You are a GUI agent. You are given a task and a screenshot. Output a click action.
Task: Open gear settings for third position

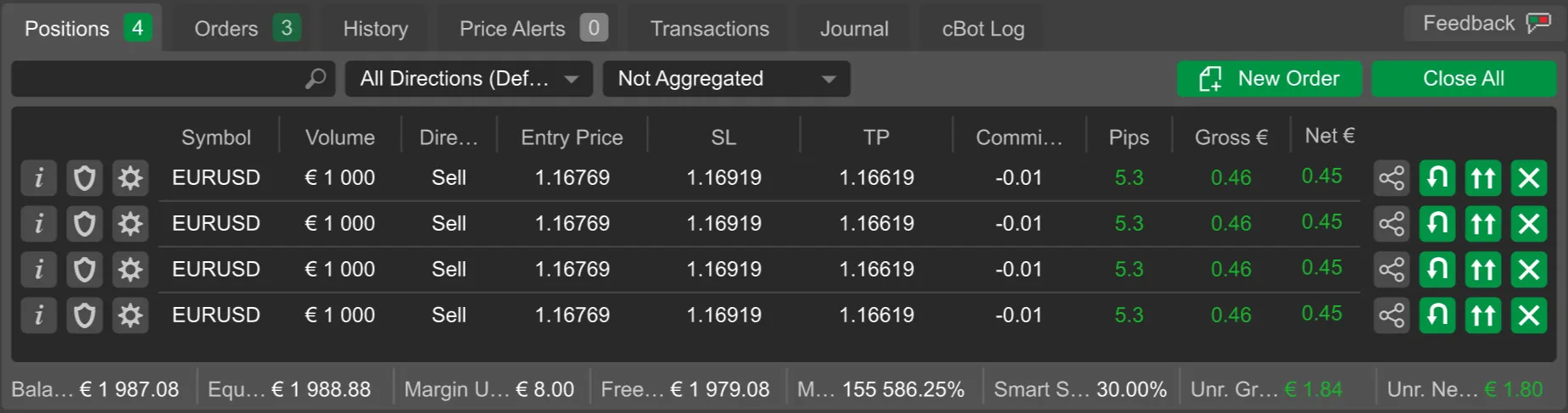[x=131, y=270]
